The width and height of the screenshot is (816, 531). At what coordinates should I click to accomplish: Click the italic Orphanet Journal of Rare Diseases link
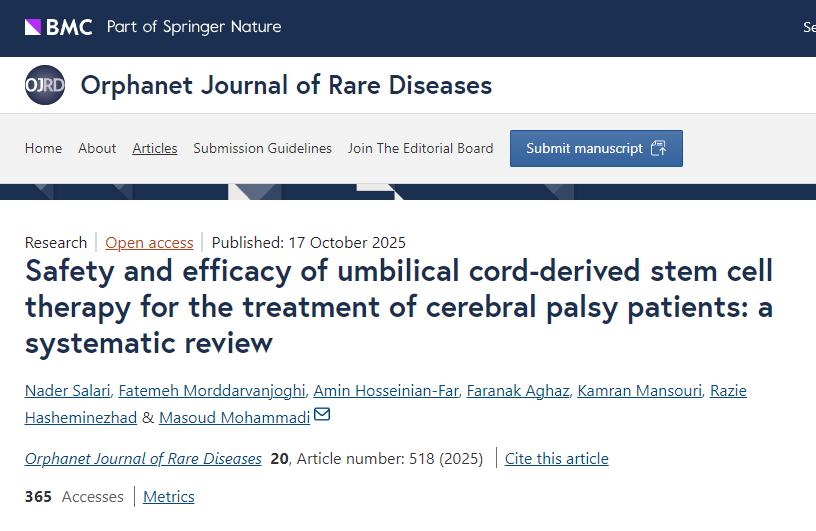coord(143,459)
